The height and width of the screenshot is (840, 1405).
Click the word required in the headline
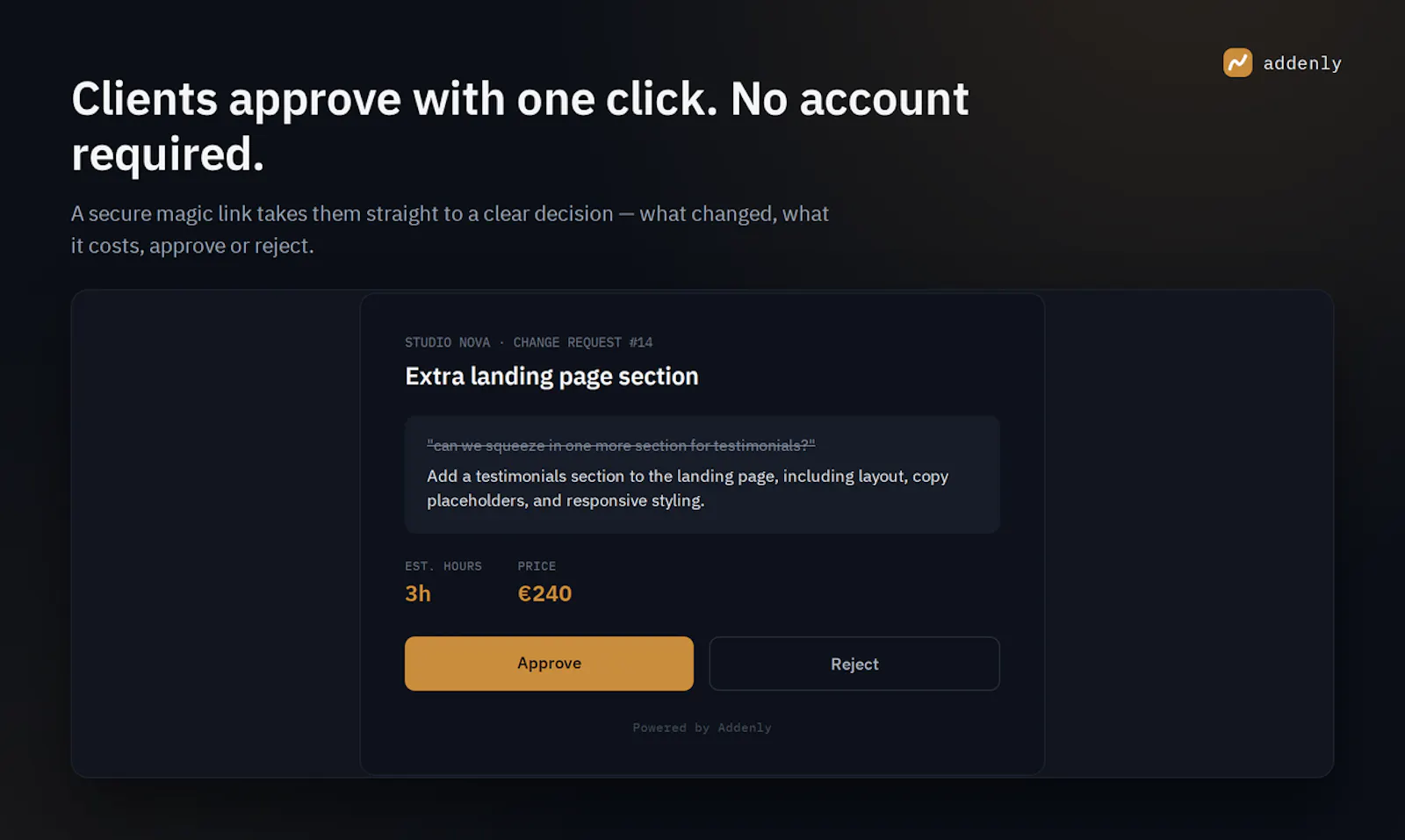168,155
